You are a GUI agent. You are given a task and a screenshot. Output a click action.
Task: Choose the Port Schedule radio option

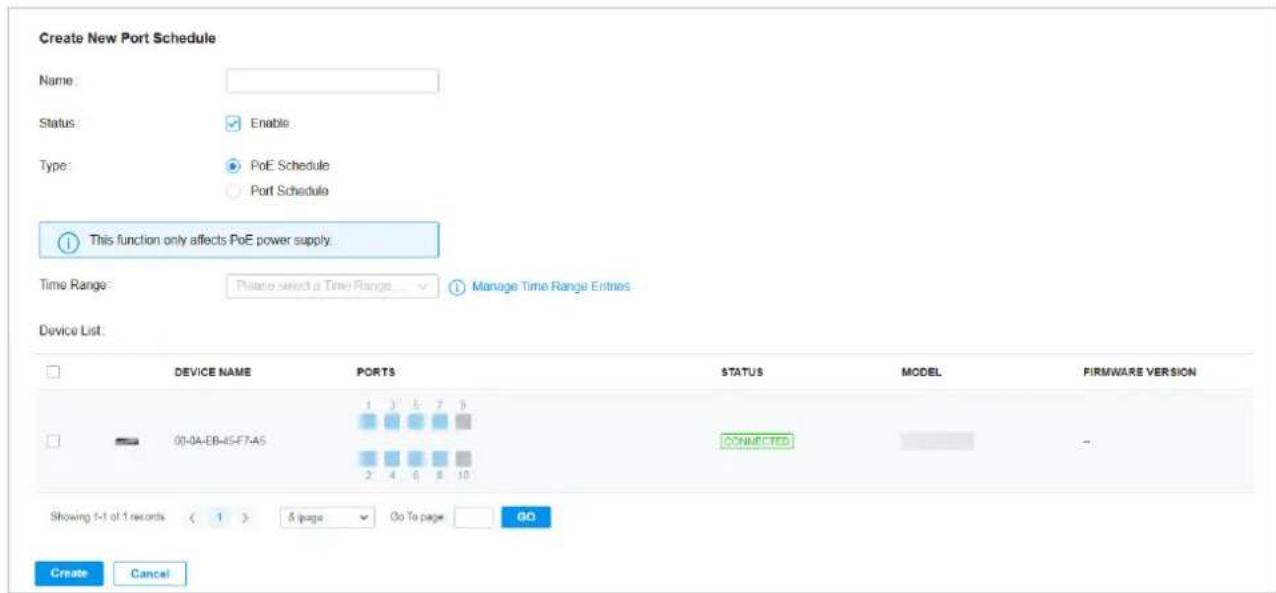tap(233, 190)
